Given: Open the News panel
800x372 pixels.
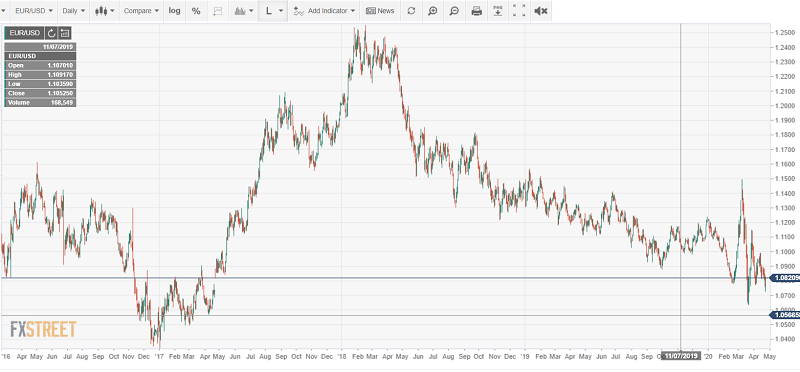Looking at the screenshot, I should [x=380, y=11].
